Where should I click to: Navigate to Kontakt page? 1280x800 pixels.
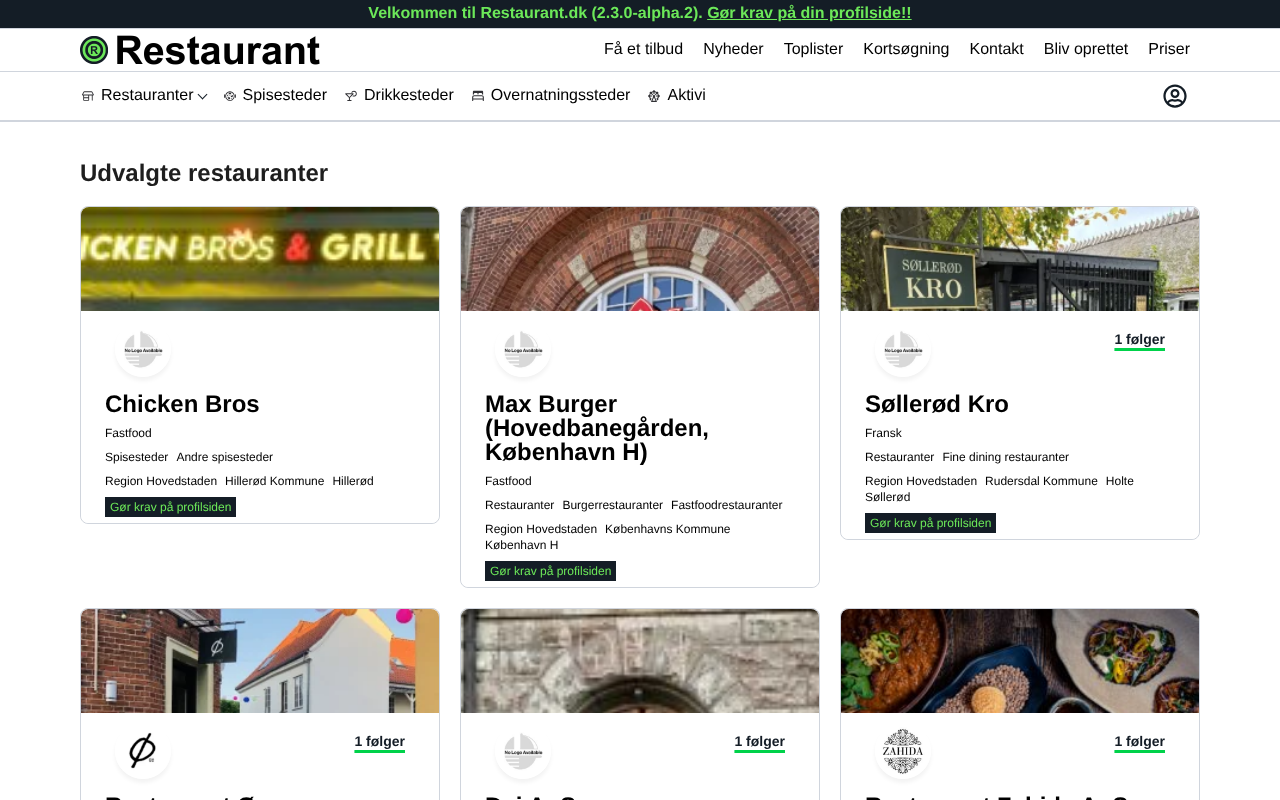pyautogui.click(x=996, y=49)
